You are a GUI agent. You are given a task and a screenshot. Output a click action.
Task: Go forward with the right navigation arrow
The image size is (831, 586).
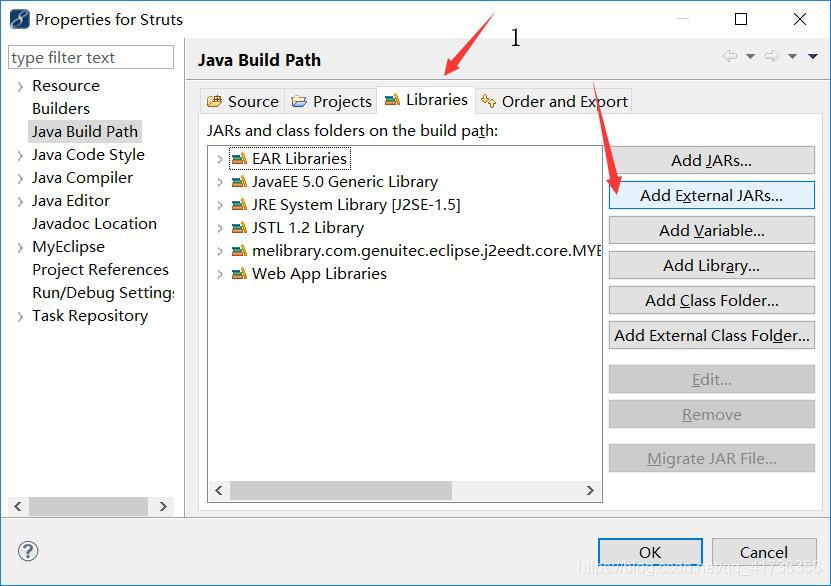point(772,56)
